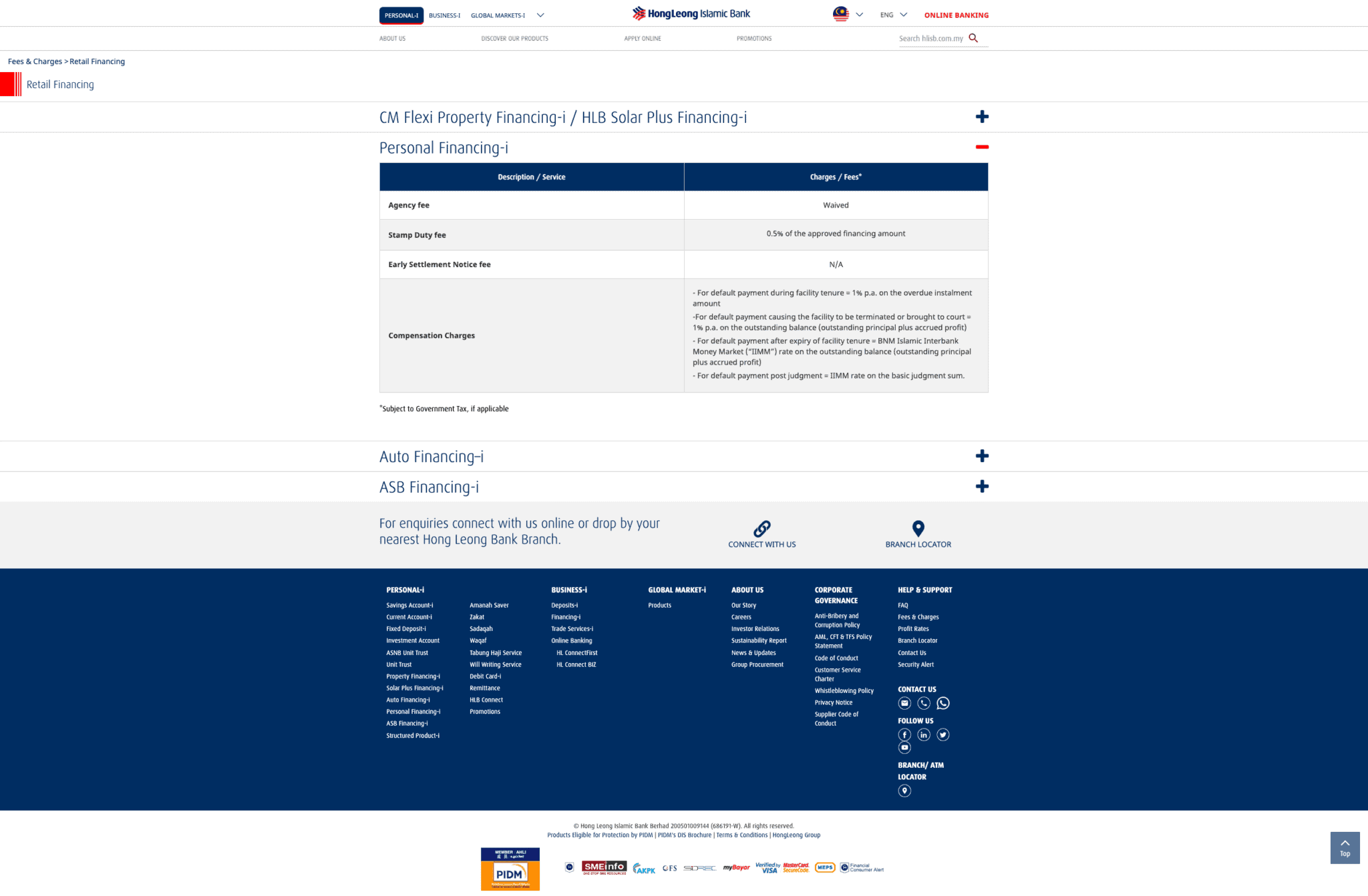
Task: Open Sustainability Report footer link
Action: (759, 641)
